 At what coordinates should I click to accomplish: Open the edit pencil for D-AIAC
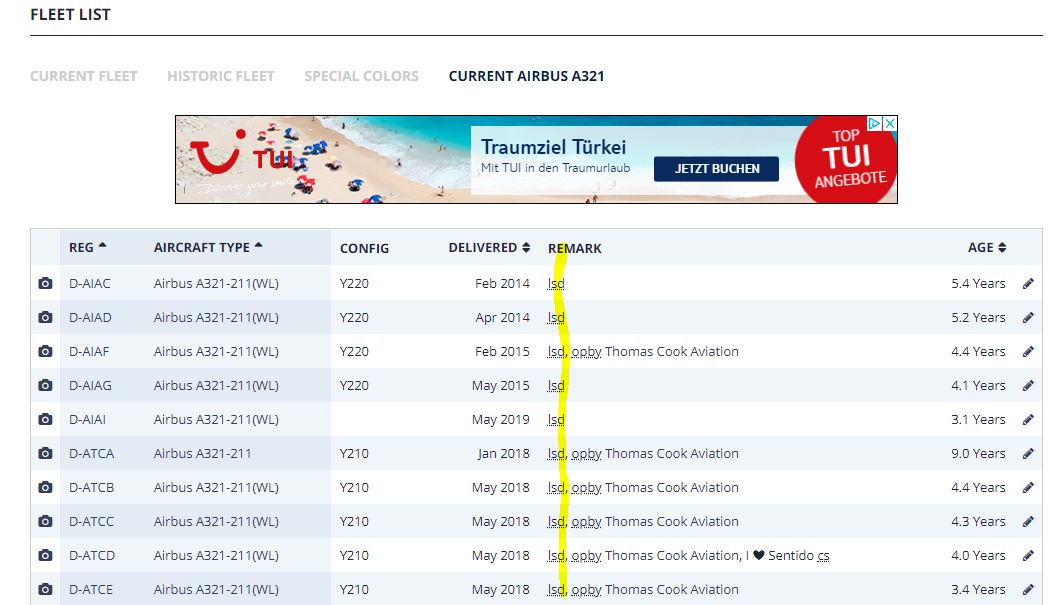[x=1029, y=283]
